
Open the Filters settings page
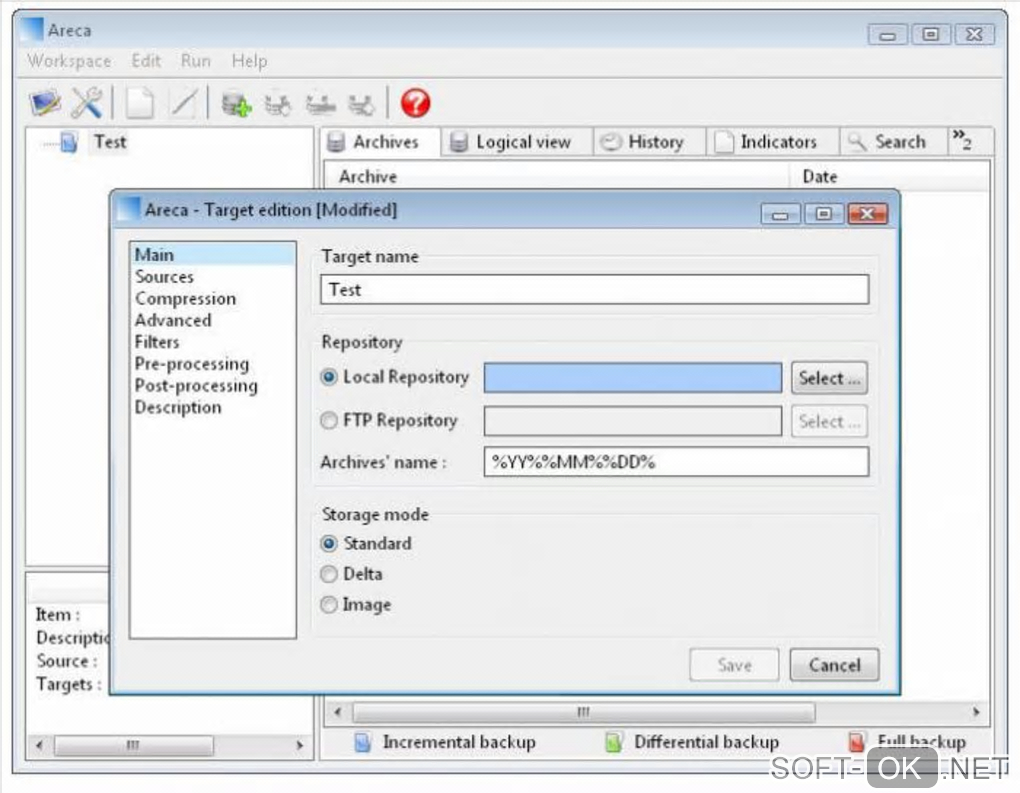coord(157,342)
